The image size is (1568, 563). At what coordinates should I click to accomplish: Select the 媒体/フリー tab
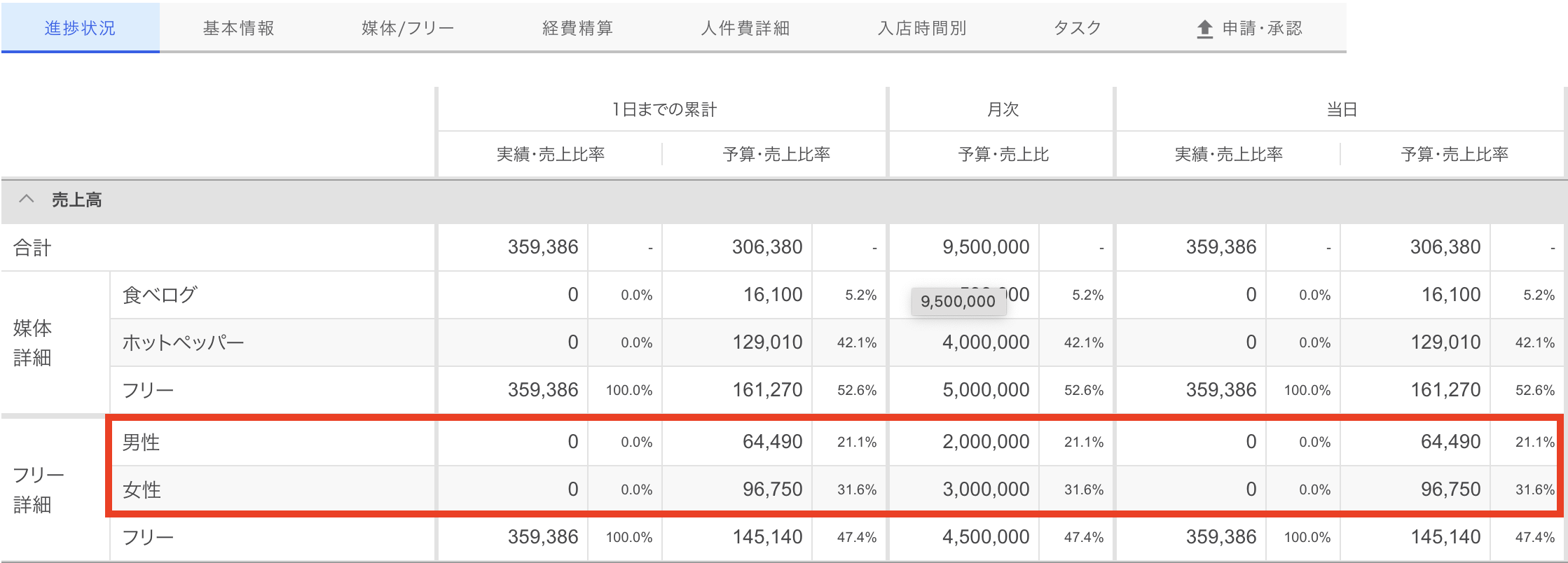tap(408, 28)
